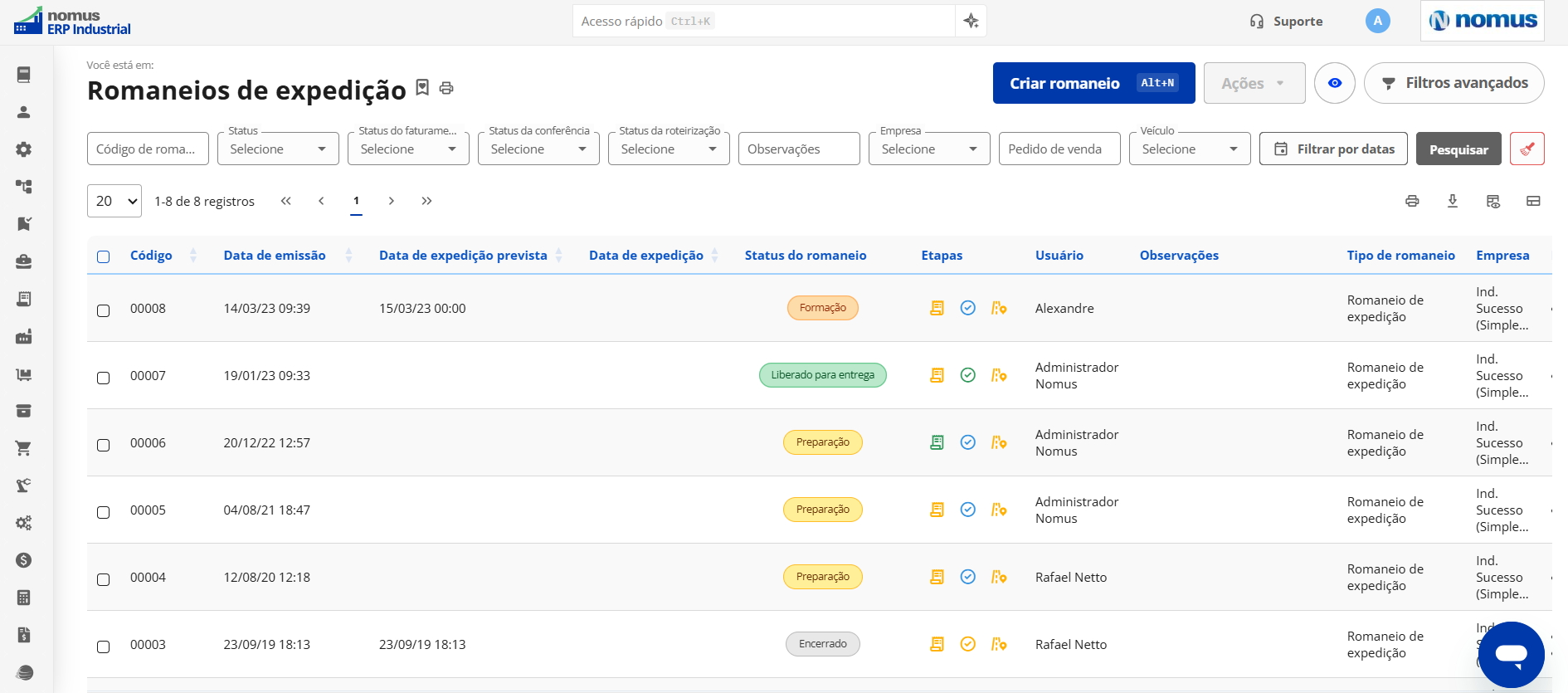
Task: Open the briefcase icon in the sidebar
Action: (x=24, y=261)
